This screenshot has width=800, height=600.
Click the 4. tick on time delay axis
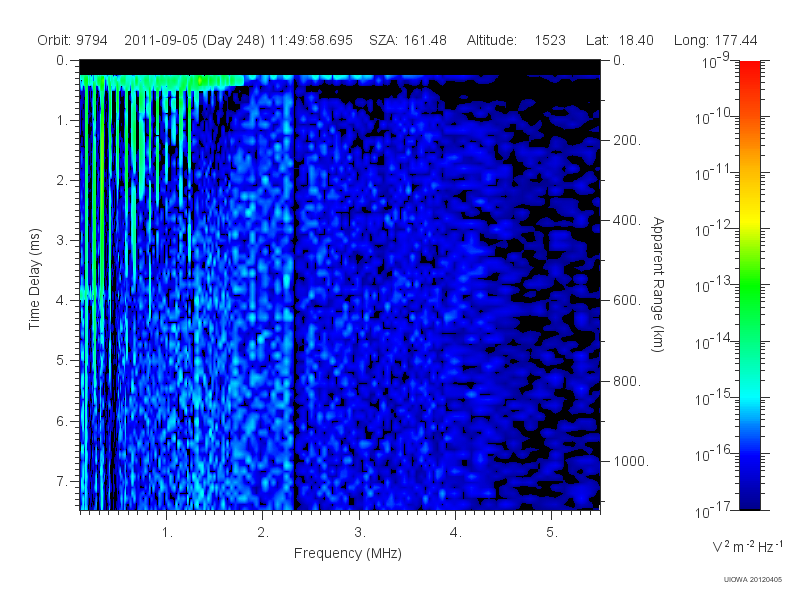pyautogui.click(x=62, y=301)
